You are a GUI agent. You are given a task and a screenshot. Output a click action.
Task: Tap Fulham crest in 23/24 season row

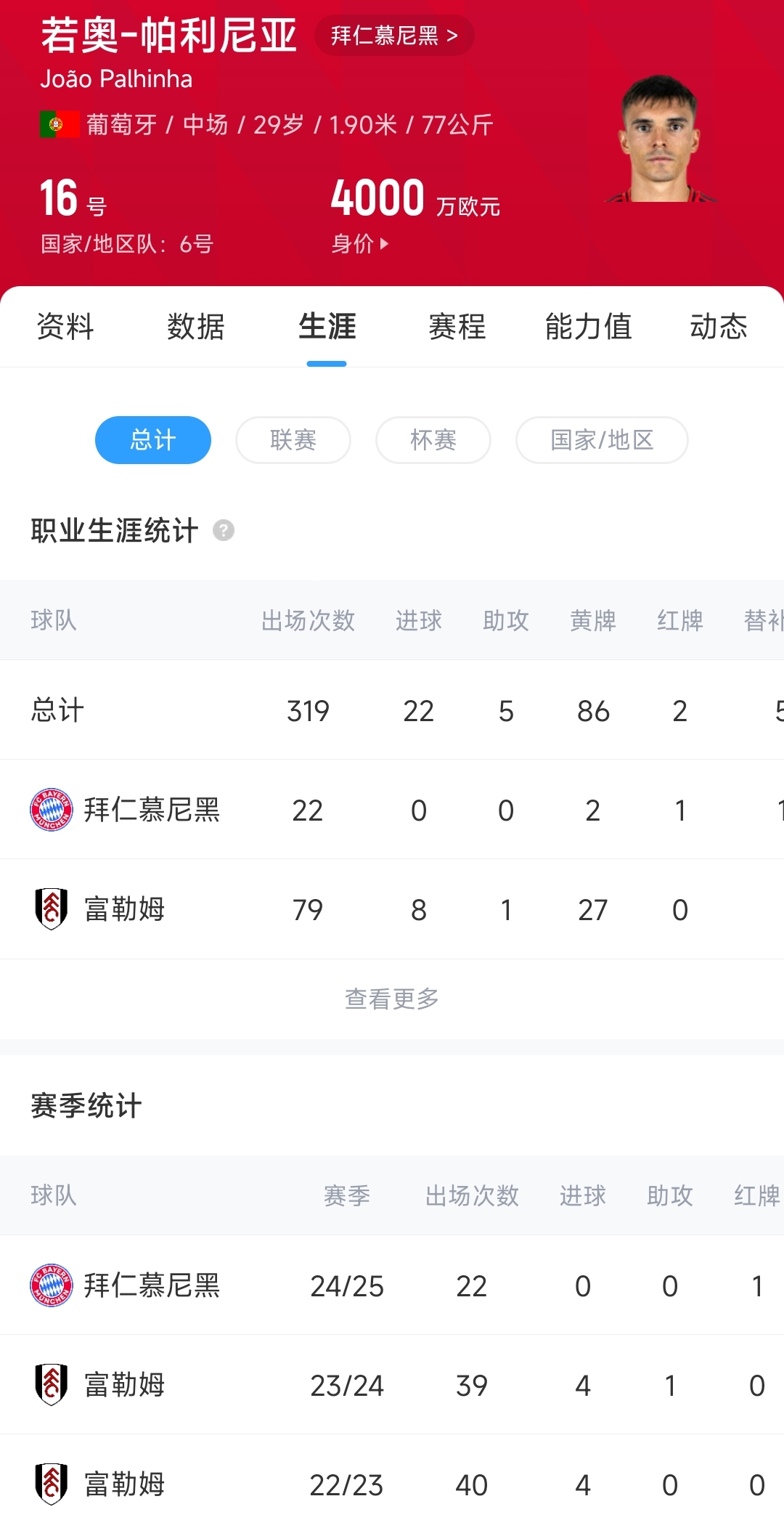(52, 1385)
